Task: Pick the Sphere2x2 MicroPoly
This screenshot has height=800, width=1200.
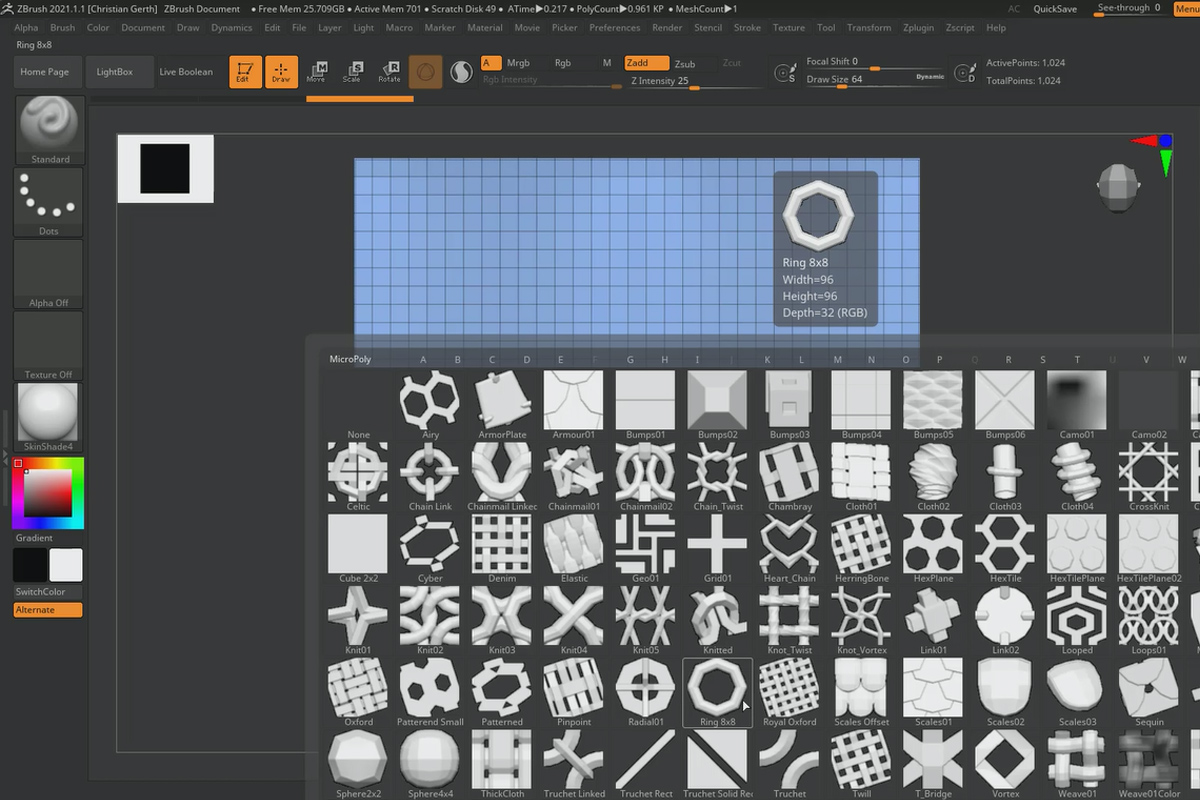Action: [358, 765]
